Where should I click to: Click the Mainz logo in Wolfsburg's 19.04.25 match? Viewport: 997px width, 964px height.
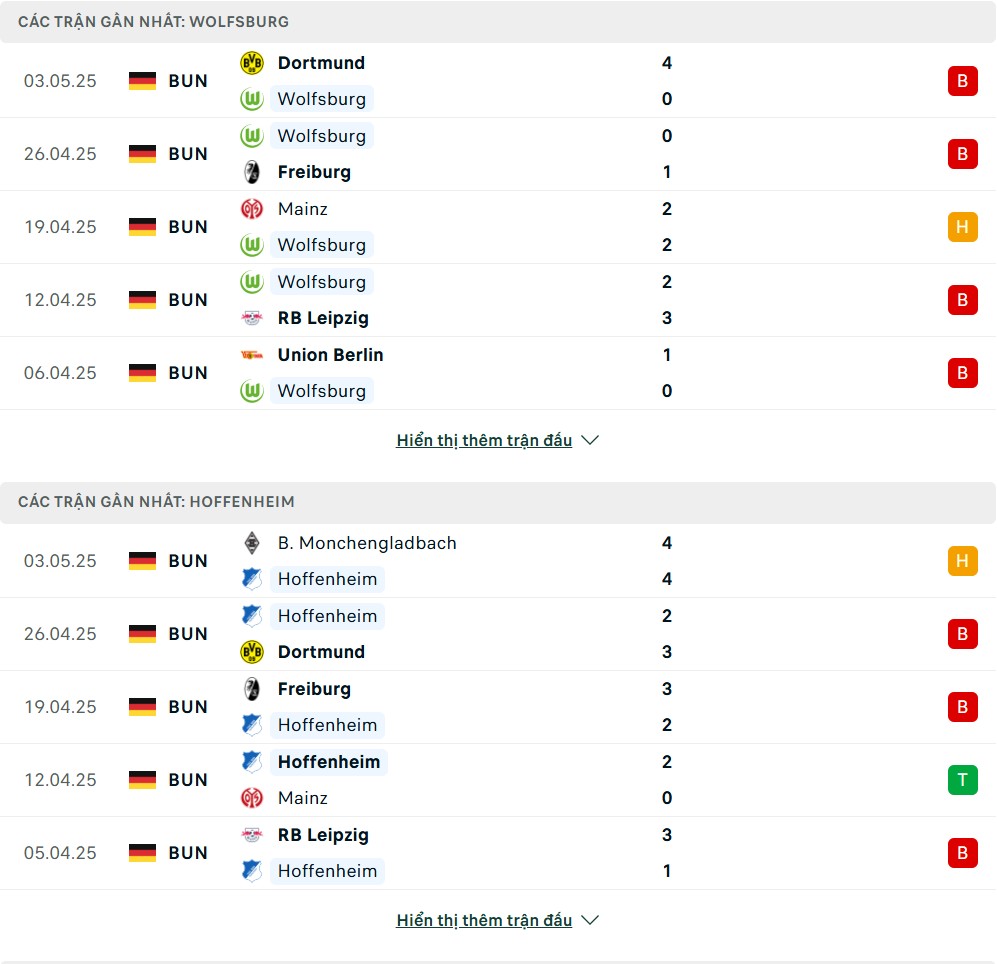(252, 209)
